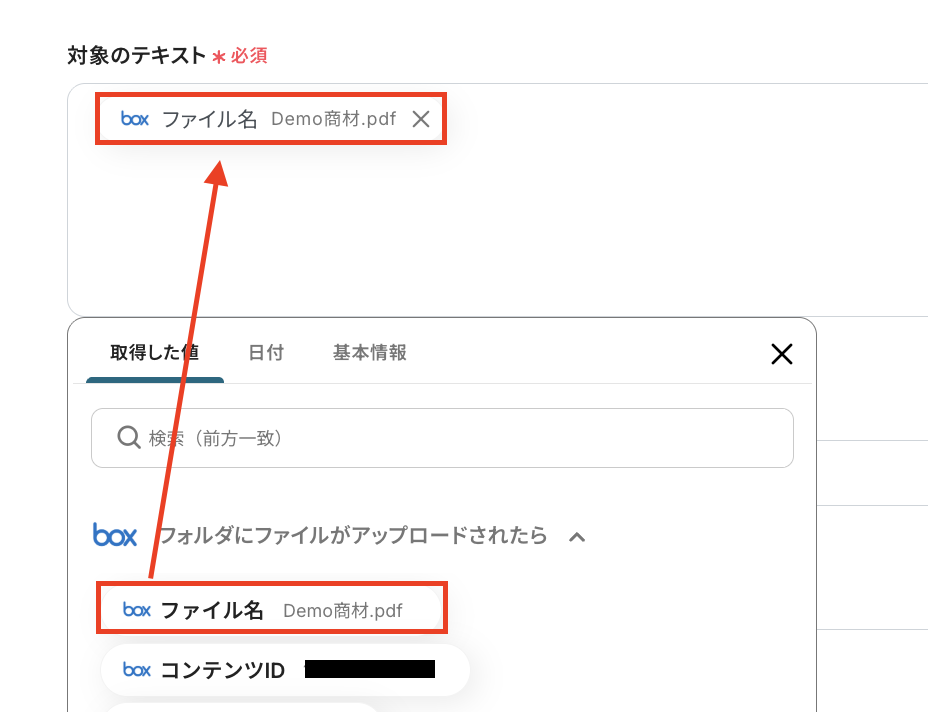
Task: Click the partially visible option below コンテンツID
Action: (x=240, y=707)
